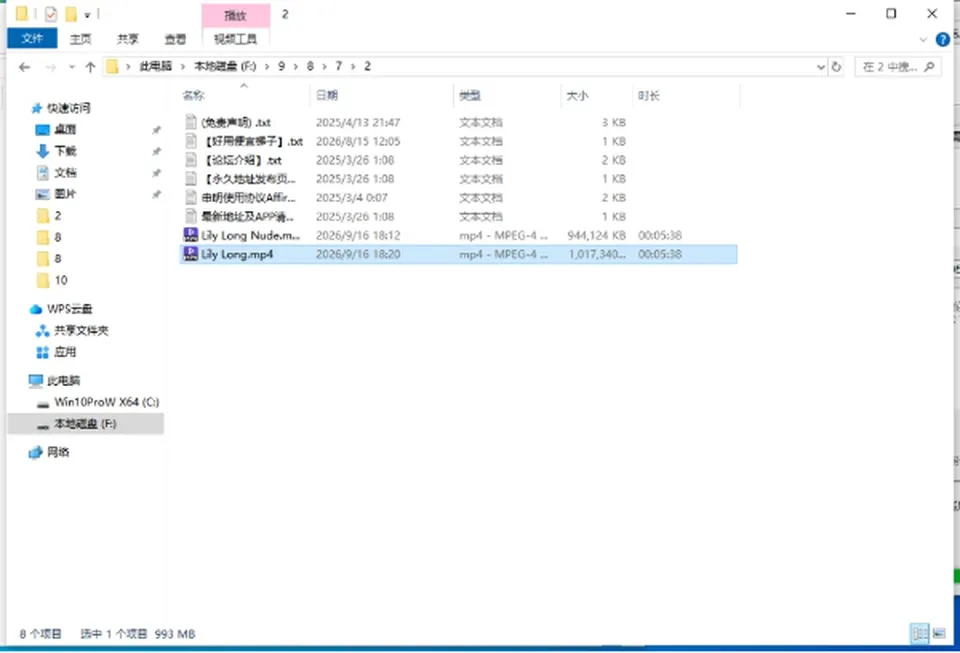The width and height of the screenshot is (960, 653).
Task: Switch to details view icon in status bar
Action: click(x=920, y=634)
